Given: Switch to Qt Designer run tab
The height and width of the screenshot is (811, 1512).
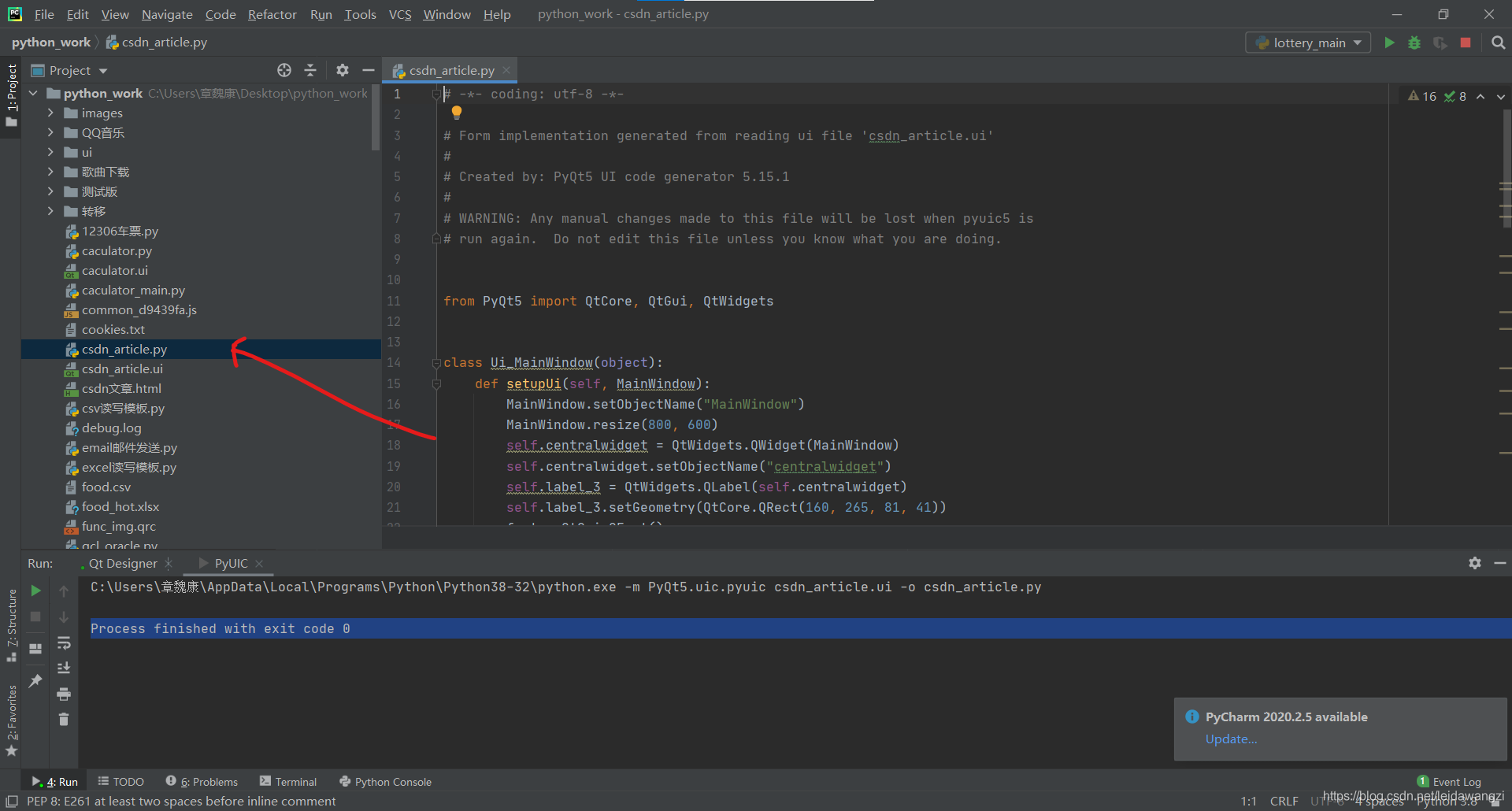Looking at the screenshot, I should 122,563.
